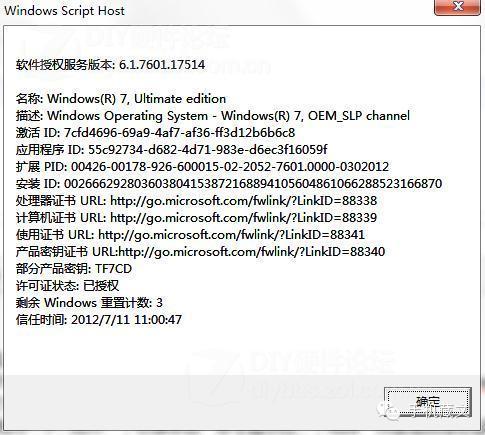Click the partial product key TF7CD
This screenshot has width=485, height=435.
click(x=114, y=269)
